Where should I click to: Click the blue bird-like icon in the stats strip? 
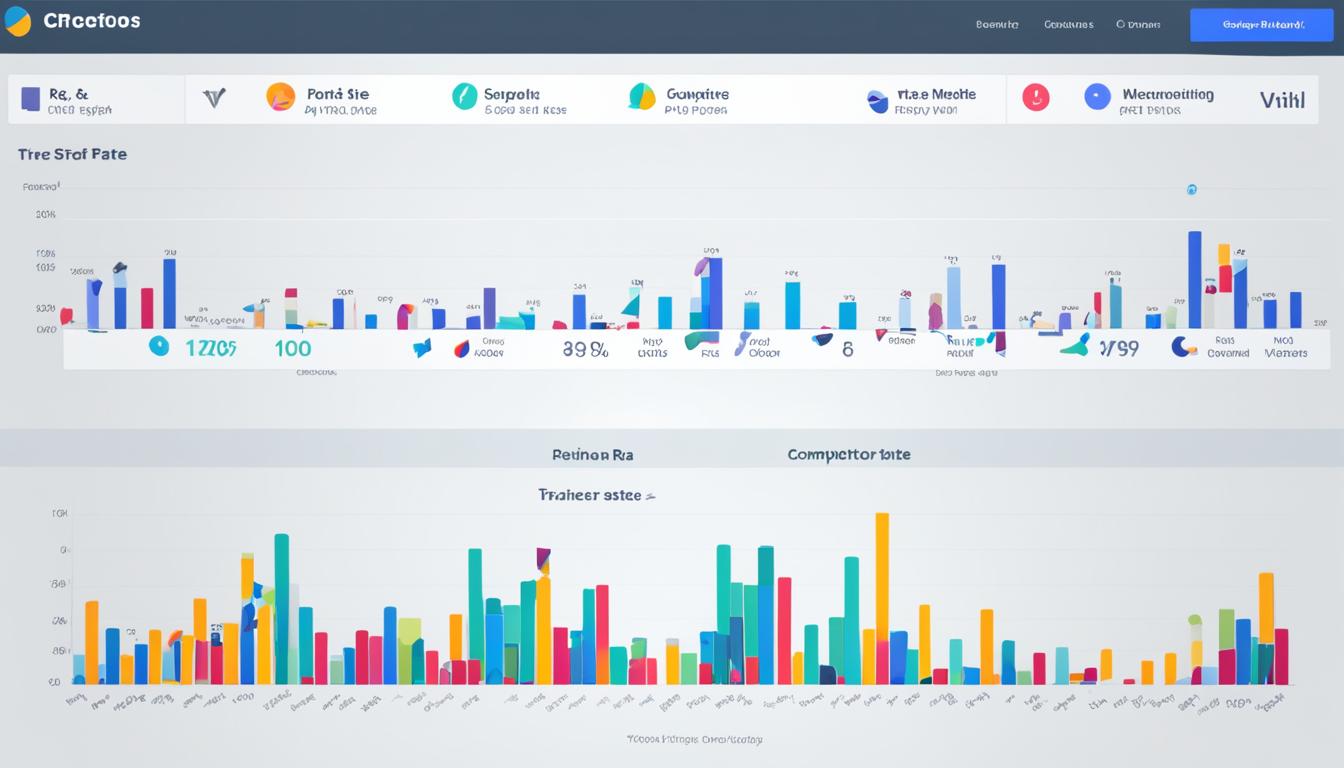[x=422, y=348]
